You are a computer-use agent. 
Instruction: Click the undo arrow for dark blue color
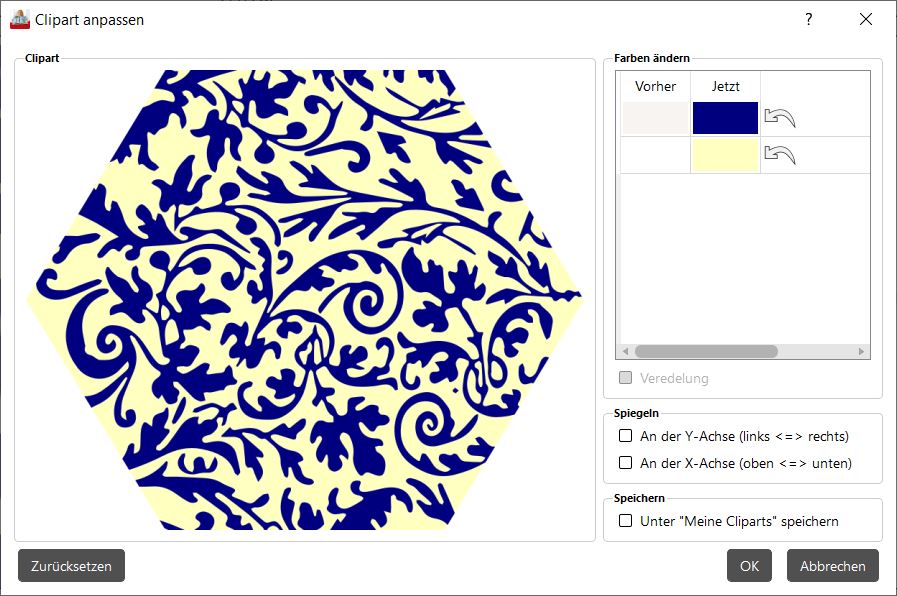point(780,118)
